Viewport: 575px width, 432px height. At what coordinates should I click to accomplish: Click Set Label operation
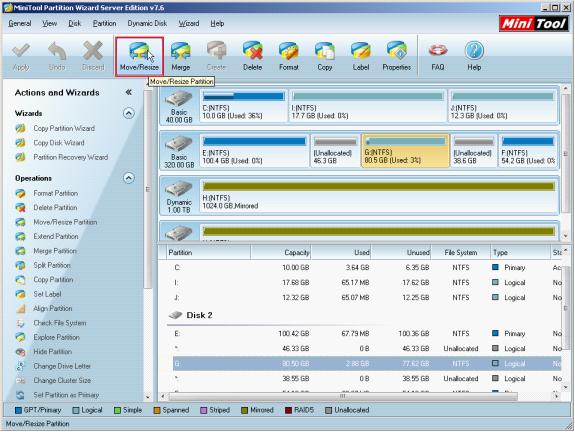tap(47, 294)
